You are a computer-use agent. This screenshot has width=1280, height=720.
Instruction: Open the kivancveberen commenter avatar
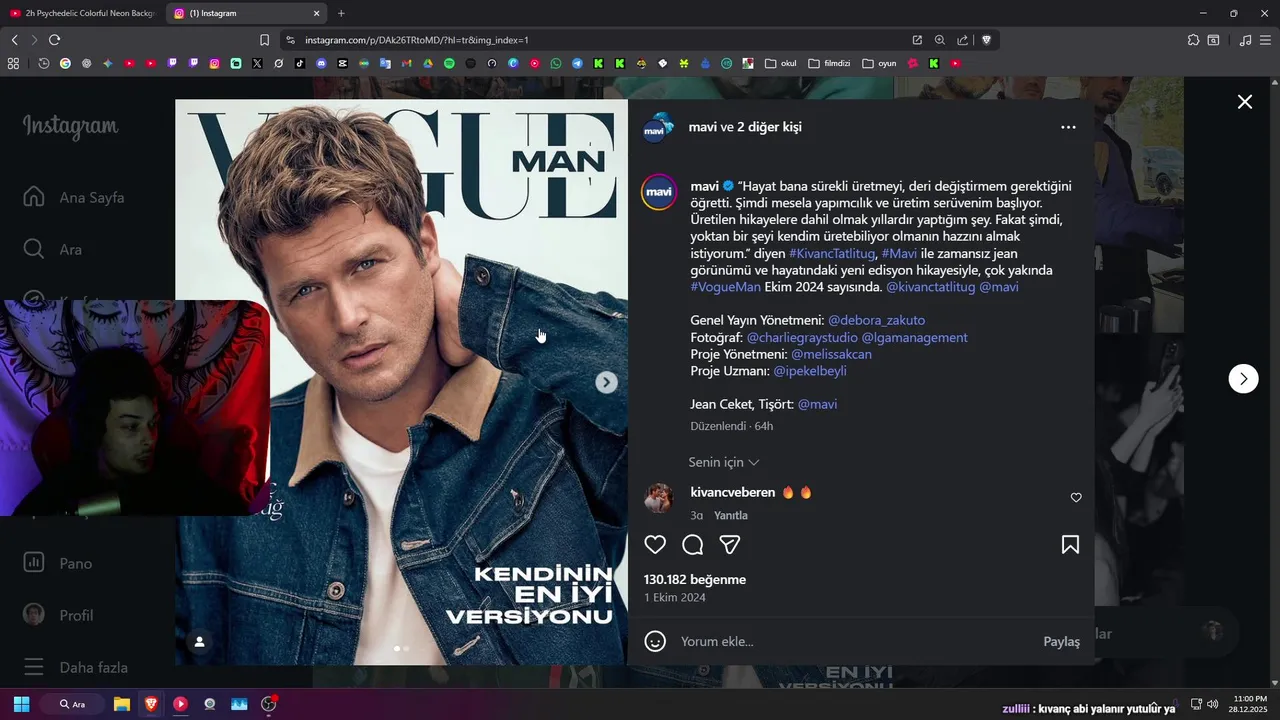(x=659, y=497)
